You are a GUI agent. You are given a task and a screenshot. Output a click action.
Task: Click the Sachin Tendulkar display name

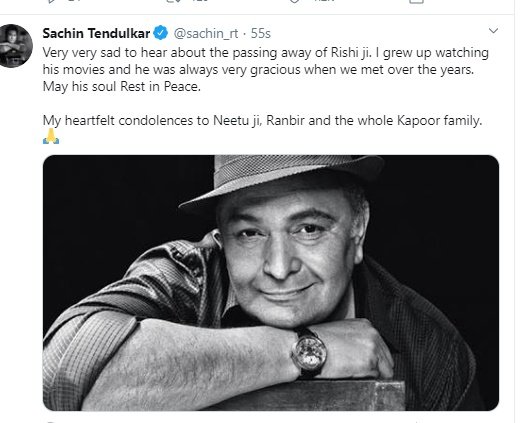pos(96,33)
